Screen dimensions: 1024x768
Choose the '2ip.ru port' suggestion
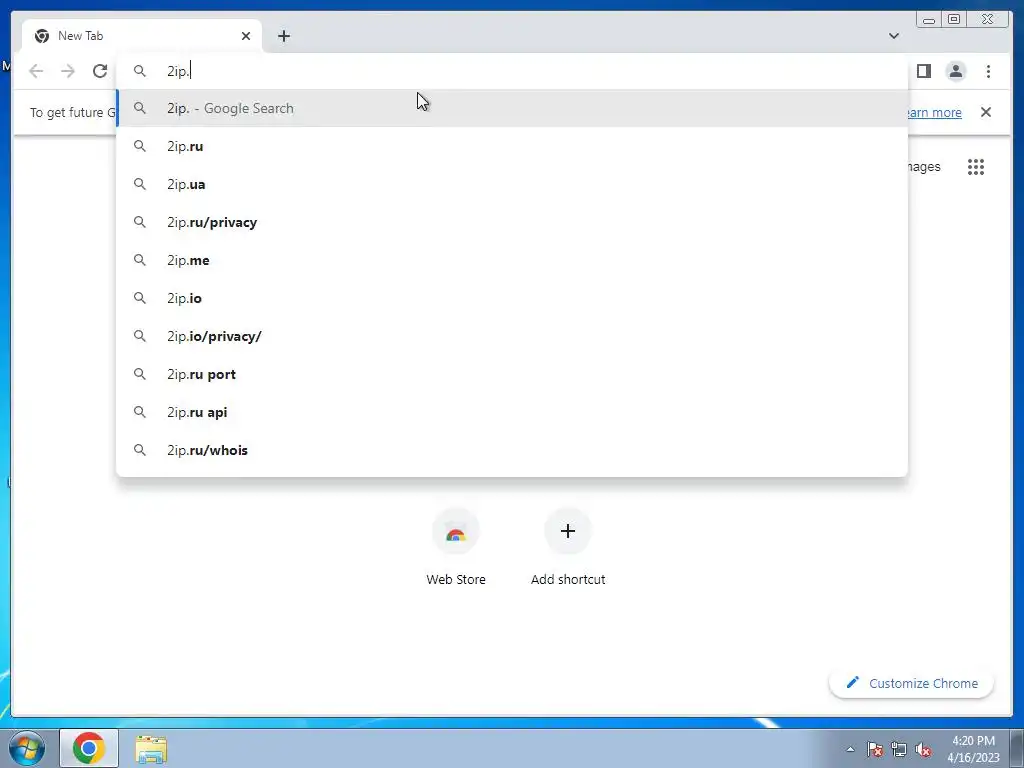pyautogui.click(x=512, y=374)
